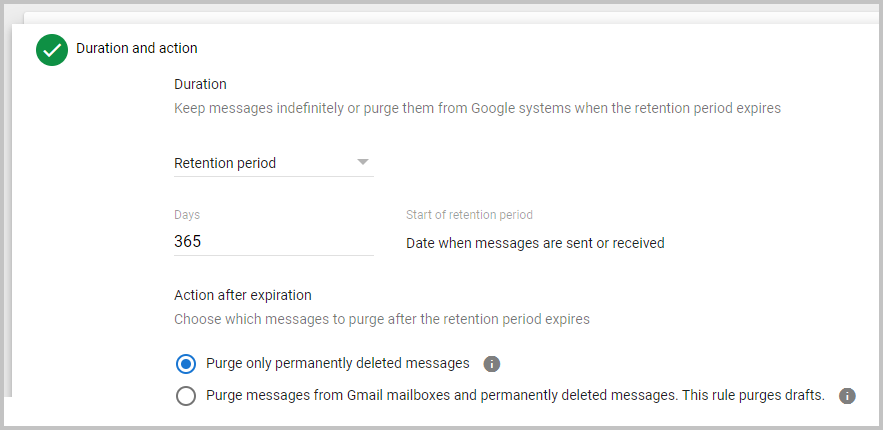Viewport: 883px width, 430px height.
Task: Click the number 365 in the Days field
Action: 188,242
